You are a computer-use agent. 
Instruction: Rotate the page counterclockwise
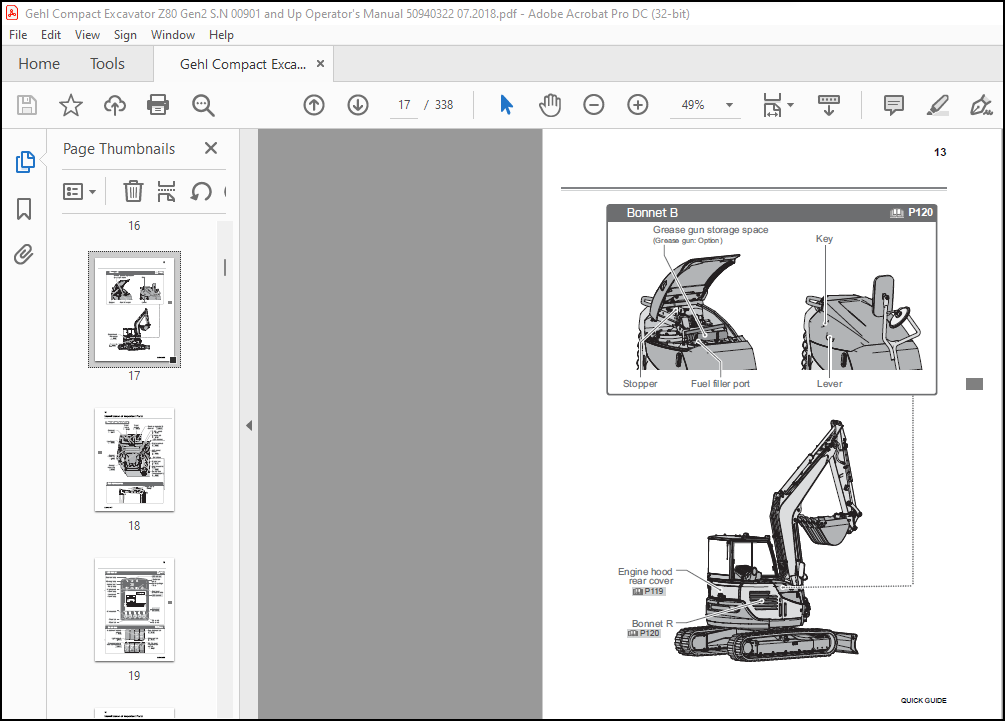click(x=201, y=191)
